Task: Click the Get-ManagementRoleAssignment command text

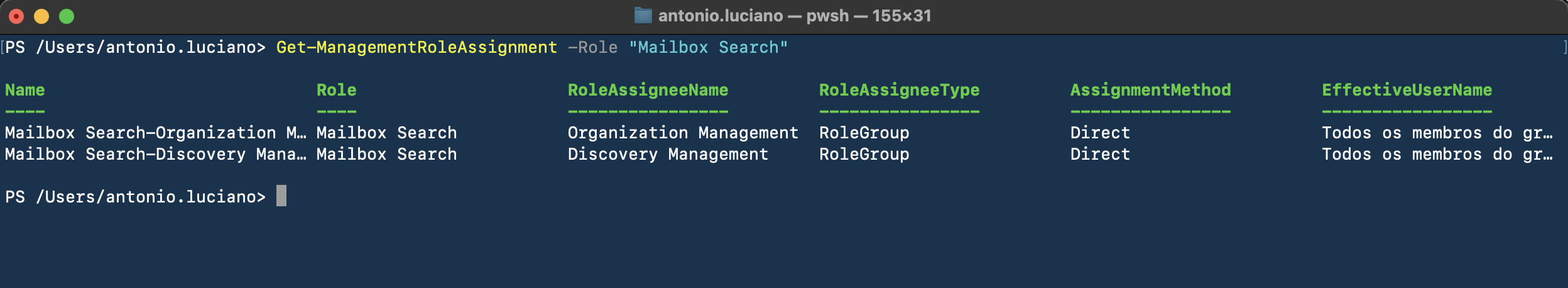Action: pyautogui.click(x=416, y=47)
